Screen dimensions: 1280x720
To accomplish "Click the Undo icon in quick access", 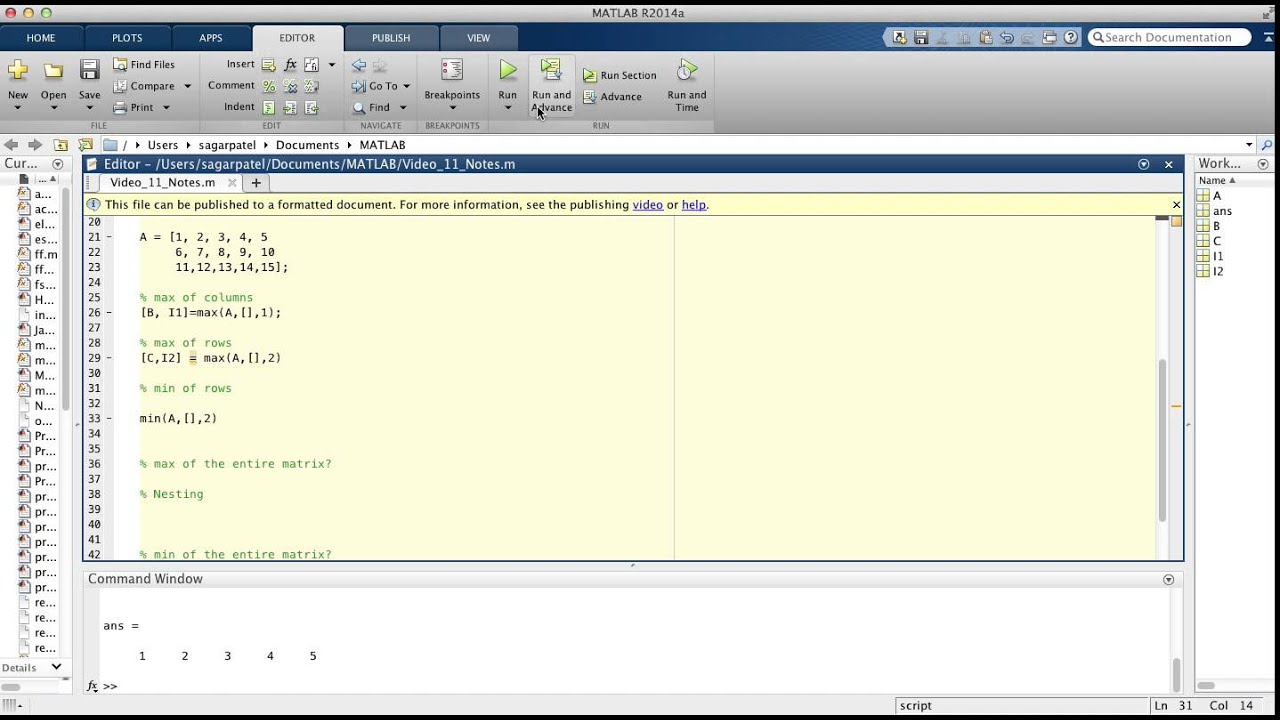I will pos(1007,37).
